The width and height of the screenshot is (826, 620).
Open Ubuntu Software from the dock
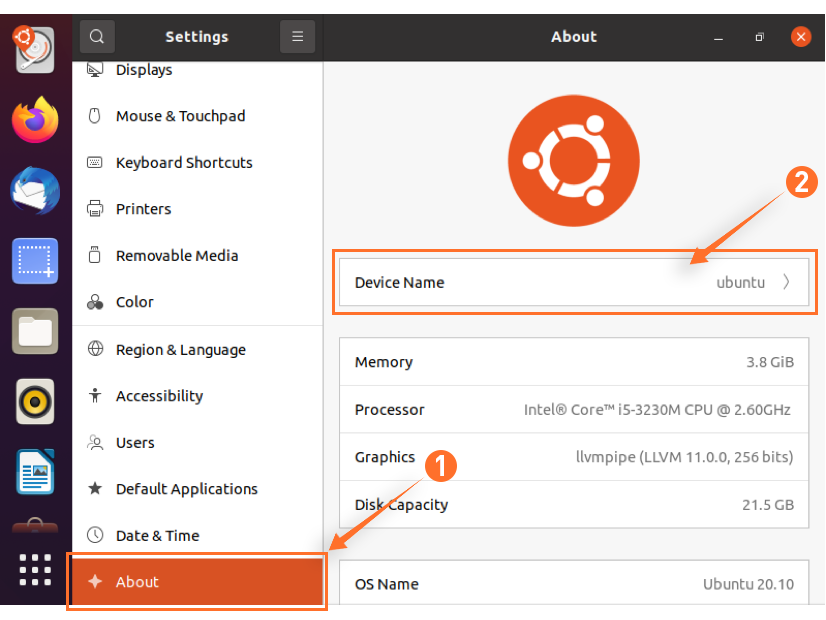35,525
